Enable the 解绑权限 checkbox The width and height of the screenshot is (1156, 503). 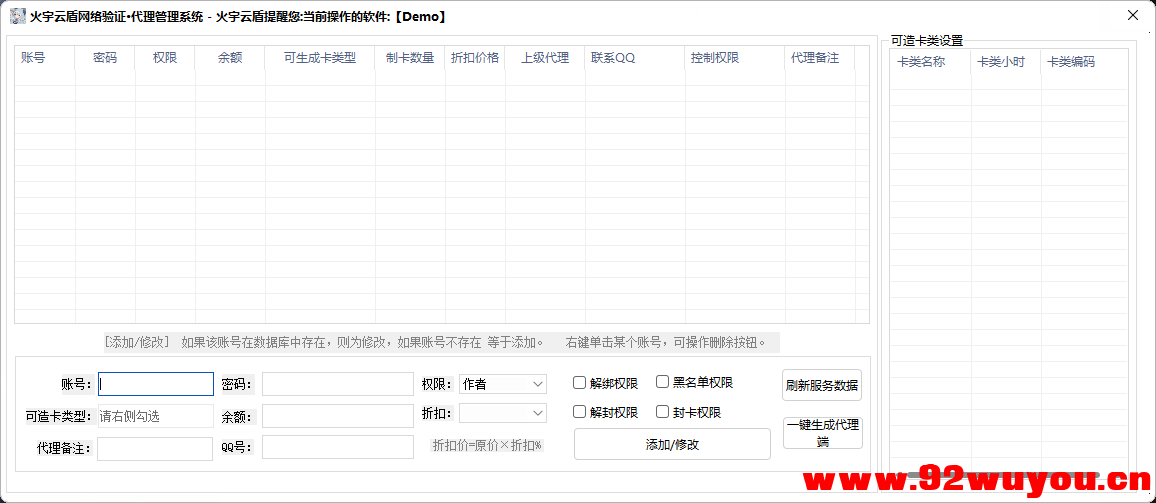[x=580, y=383]
